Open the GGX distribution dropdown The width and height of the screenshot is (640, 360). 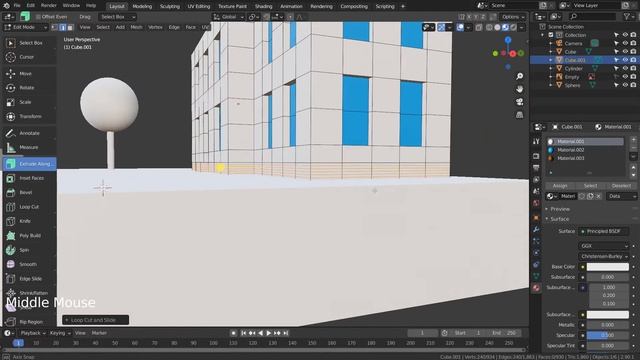[x=604, y=246]
